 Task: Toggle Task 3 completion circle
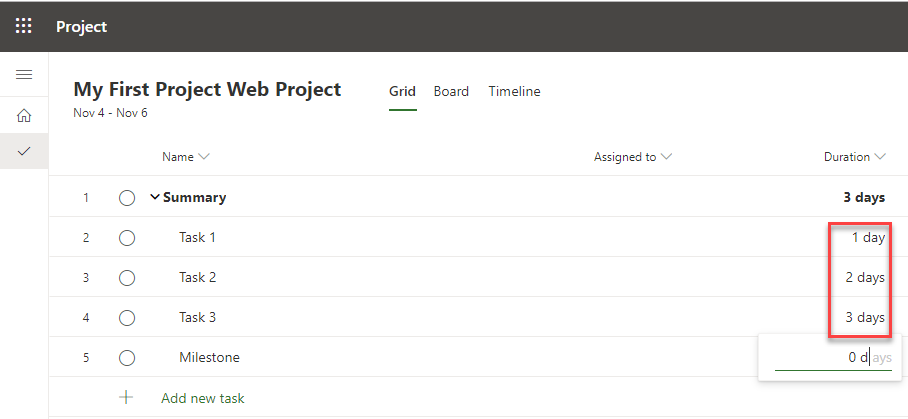127,318
